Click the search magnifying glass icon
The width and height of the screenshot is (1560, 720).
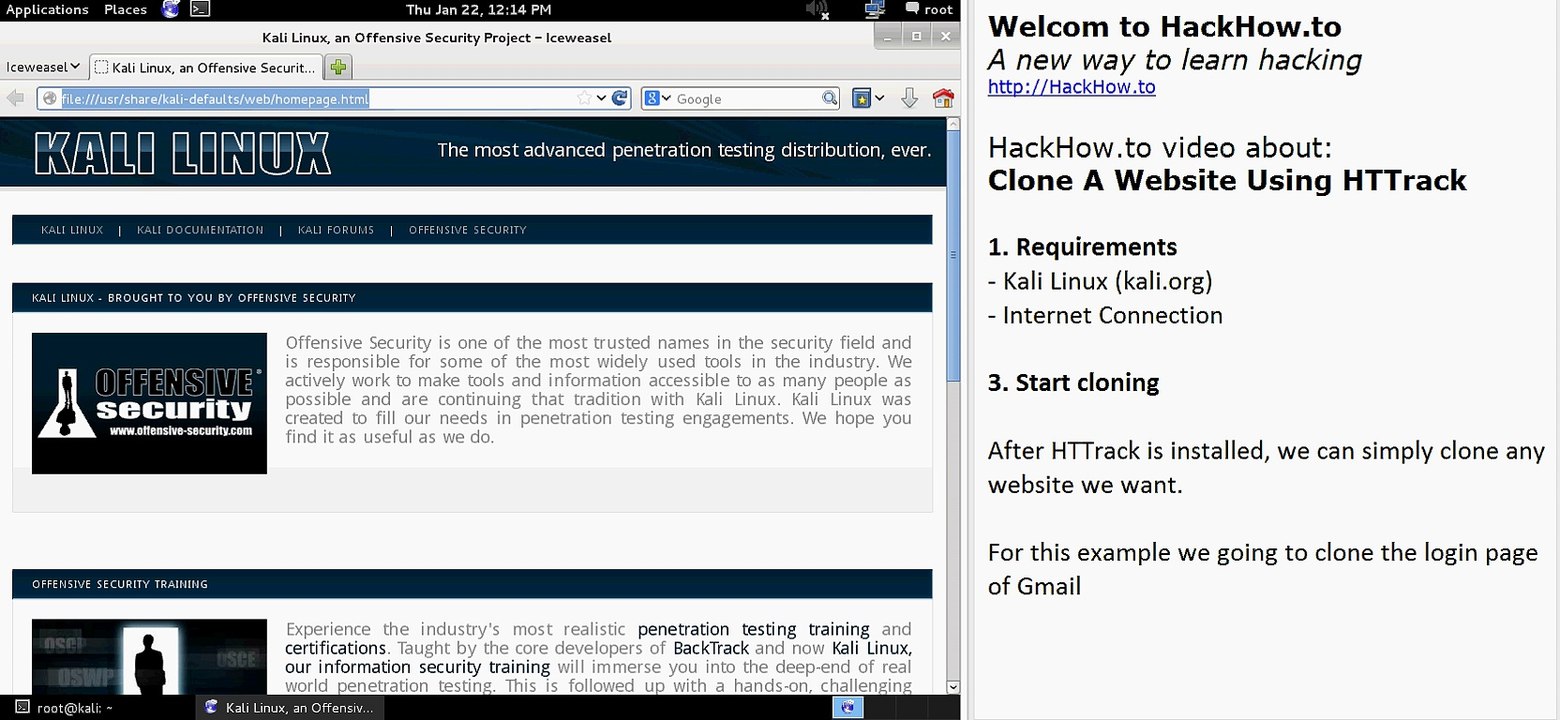tap(829, 98)
